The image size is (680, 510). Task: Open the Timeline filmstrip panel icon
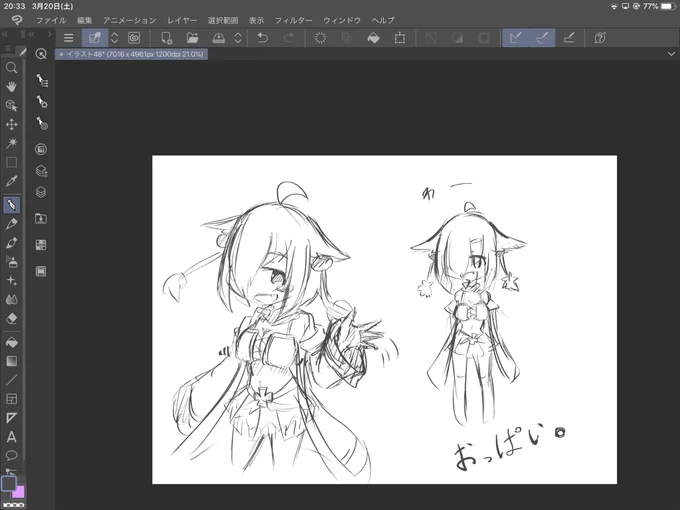click(x=41, y=271)
